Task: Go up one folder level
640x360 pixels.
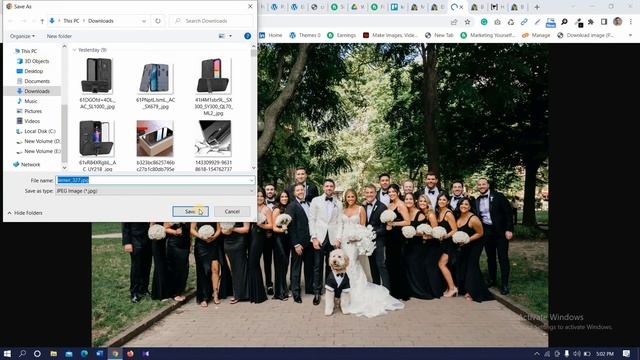Action: point(42,21)
